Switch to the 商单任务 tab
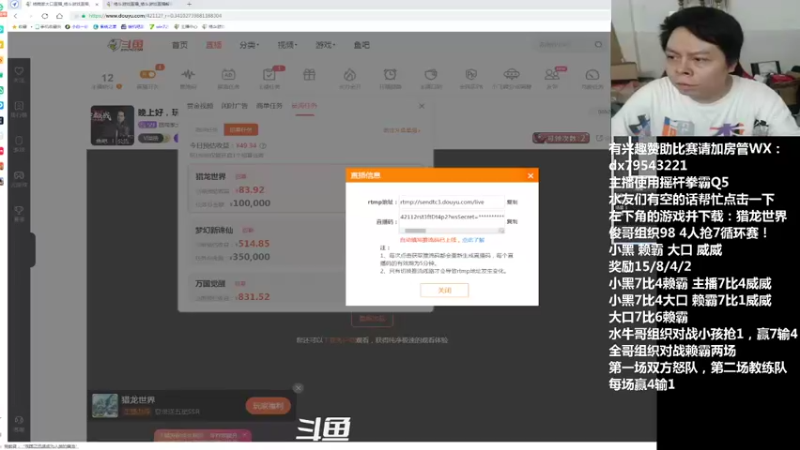 269,106
